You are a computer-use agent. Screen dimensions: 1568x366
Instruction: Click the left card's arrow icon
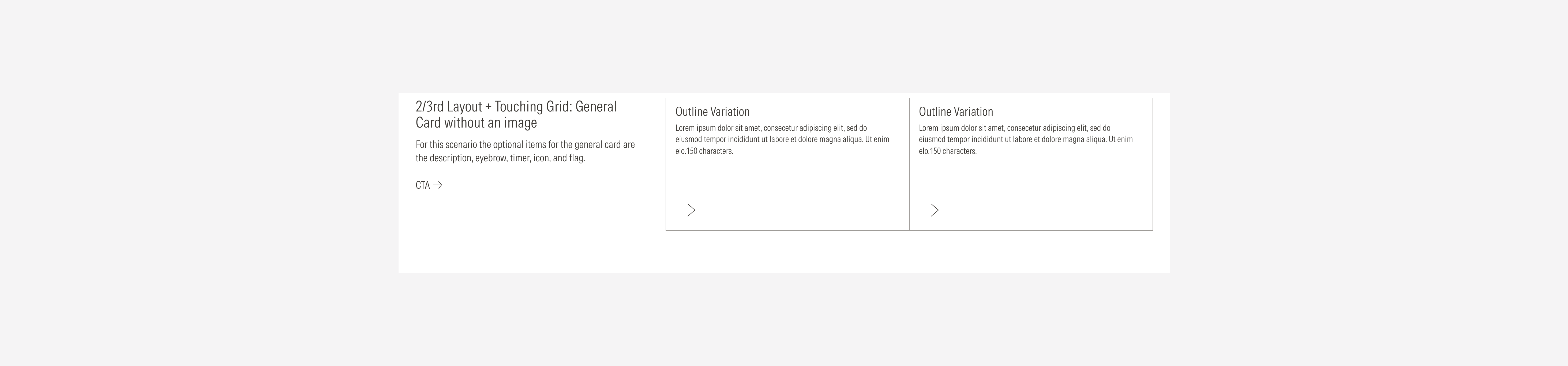[x=686, y=210]
